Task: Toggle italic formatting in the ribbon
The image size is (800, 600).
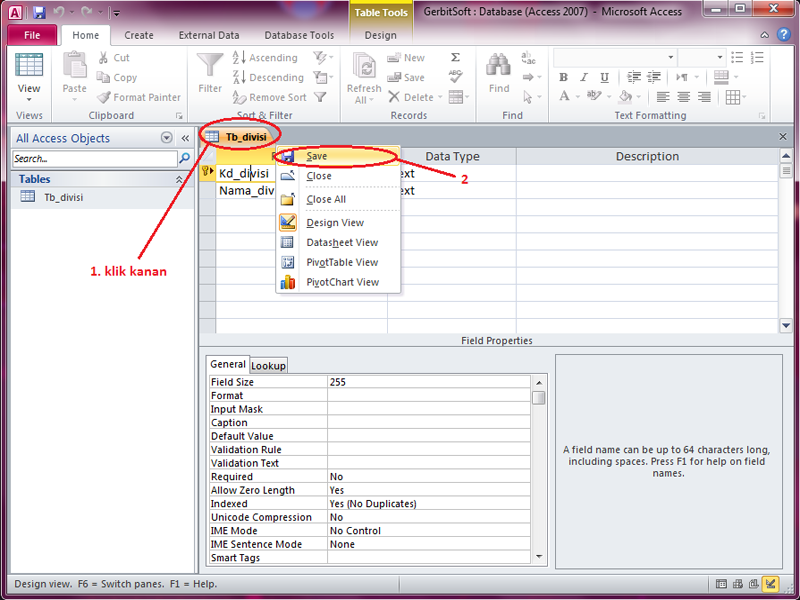Action: click(582, 77)
